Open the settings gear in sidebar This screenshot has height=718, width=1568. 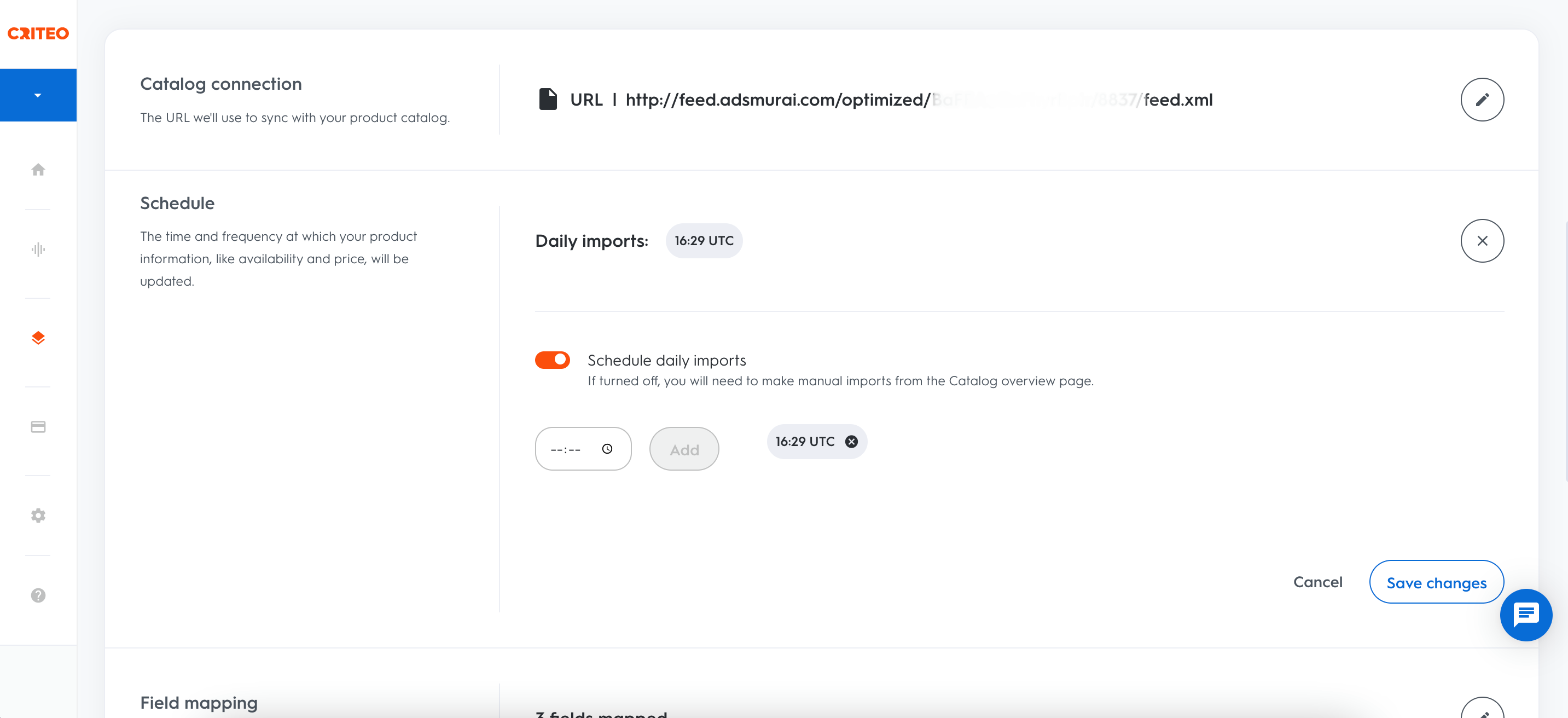38,515
